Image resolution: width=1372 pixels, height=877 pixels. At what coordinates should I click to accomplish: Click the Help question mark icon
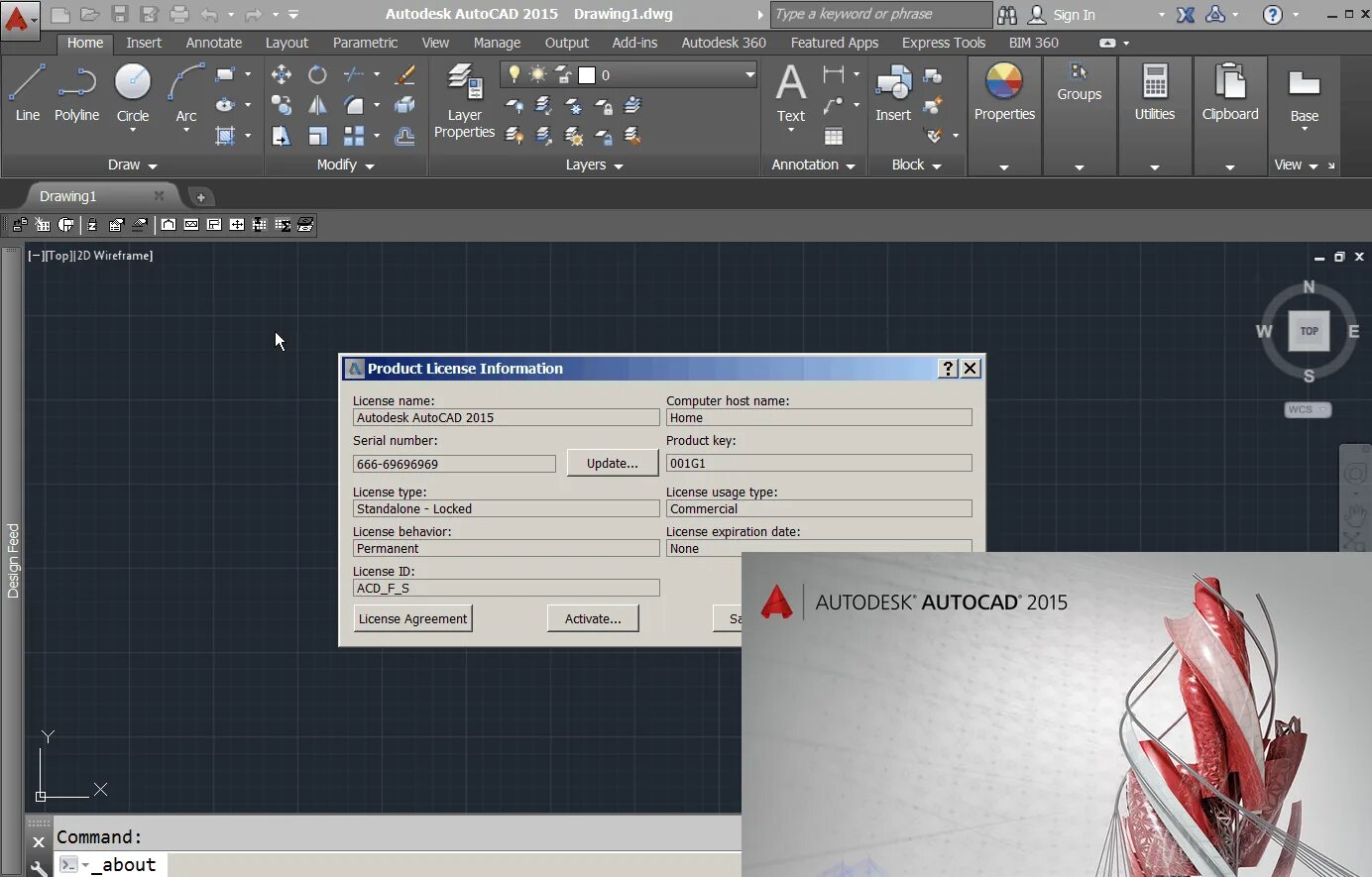1273,15
